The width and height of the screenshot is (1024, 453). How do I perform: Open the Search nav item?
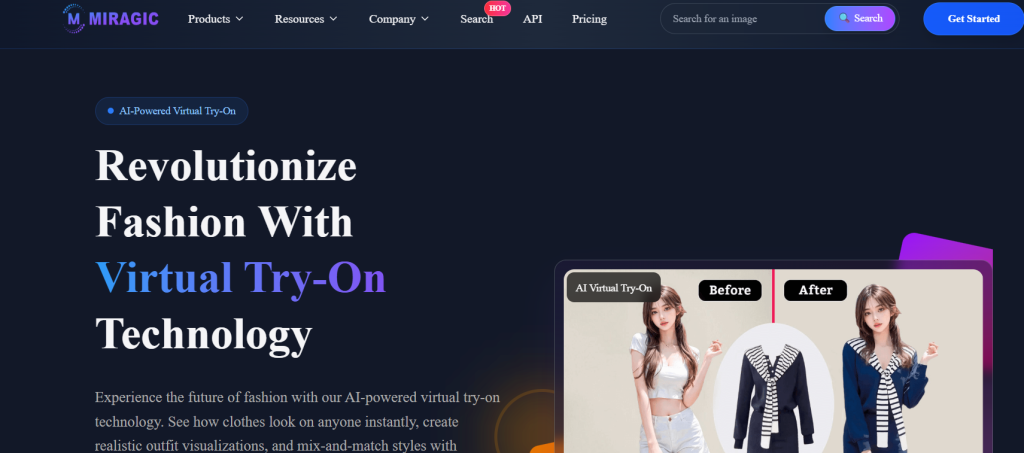pyautogui.click(x=476, y=19)
